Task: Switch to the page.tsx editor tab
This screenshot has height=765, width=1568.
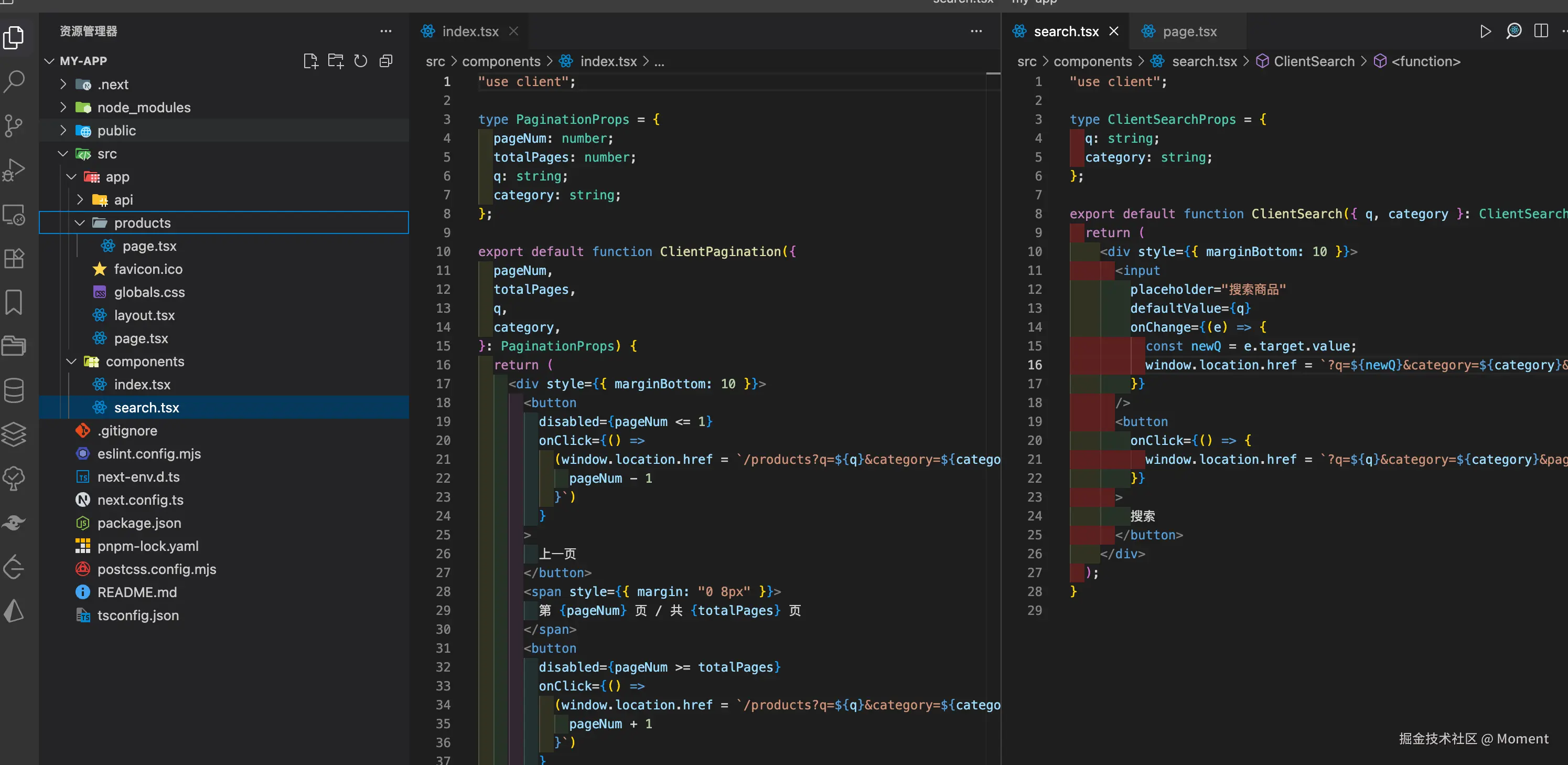Action: [1189, 31]
